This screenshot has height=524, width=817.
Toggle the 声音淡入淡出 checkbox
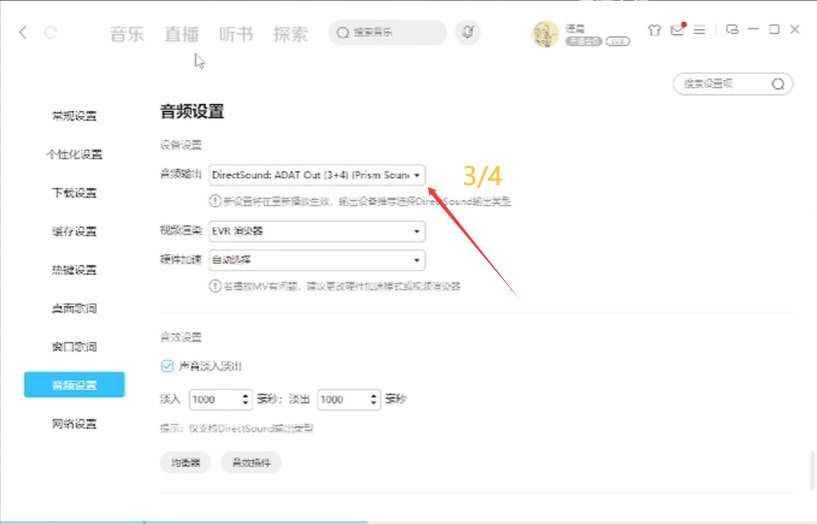click(167, 366)
